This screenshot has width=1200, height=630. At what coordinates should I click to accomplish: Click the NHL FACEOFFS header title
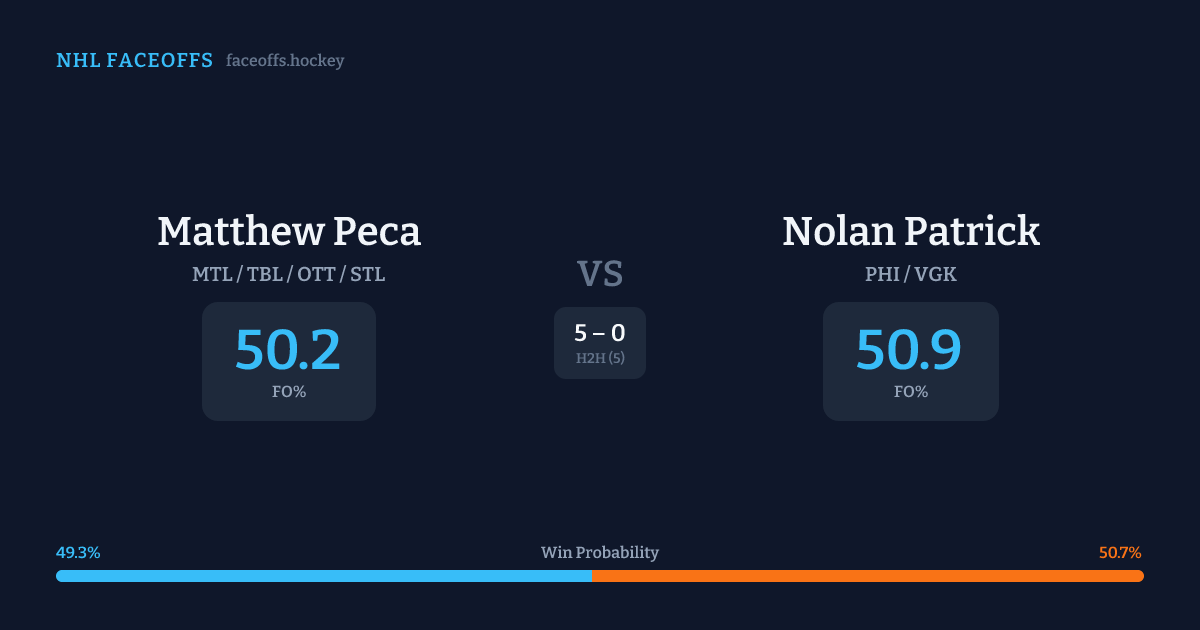tap(134, 61)
